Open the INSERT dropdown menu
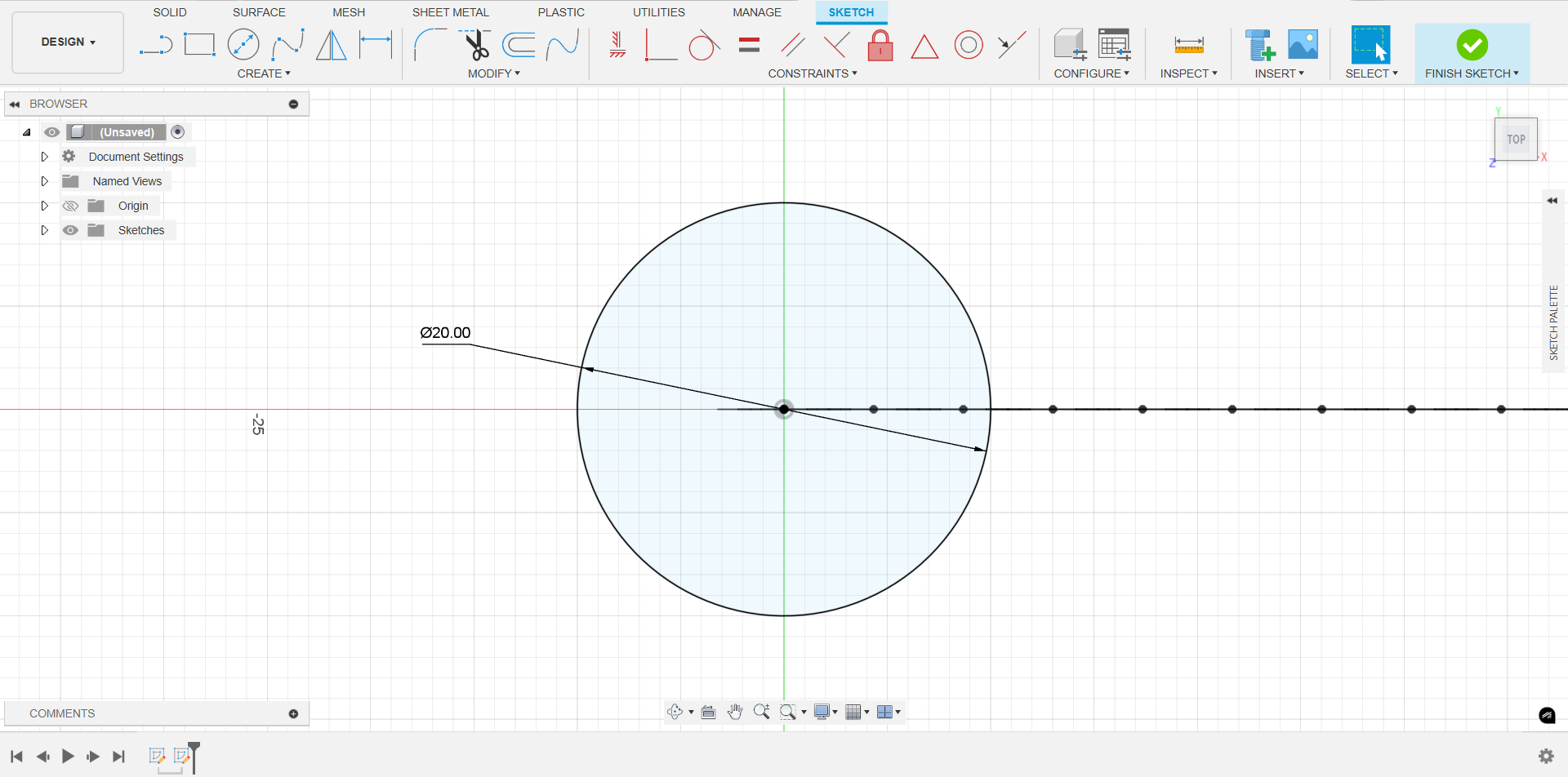1568x777 pixels. (x=1280, y=73)
